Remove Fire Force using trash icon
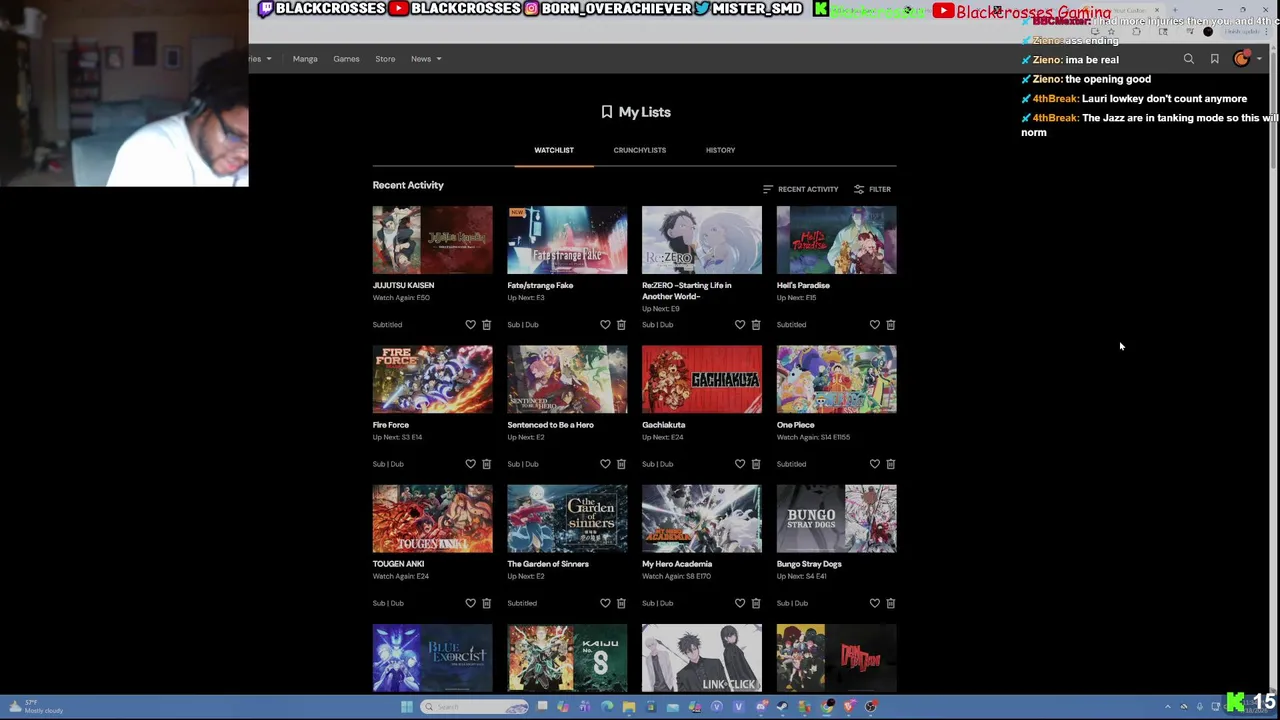 coord(486,464)
